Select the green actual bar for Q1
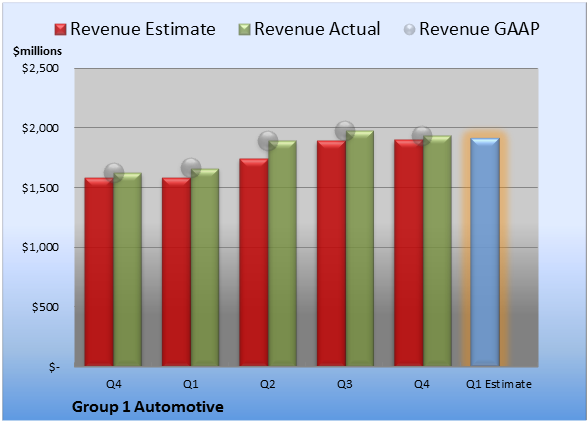The image size is (588, 422). coord(205,267)
